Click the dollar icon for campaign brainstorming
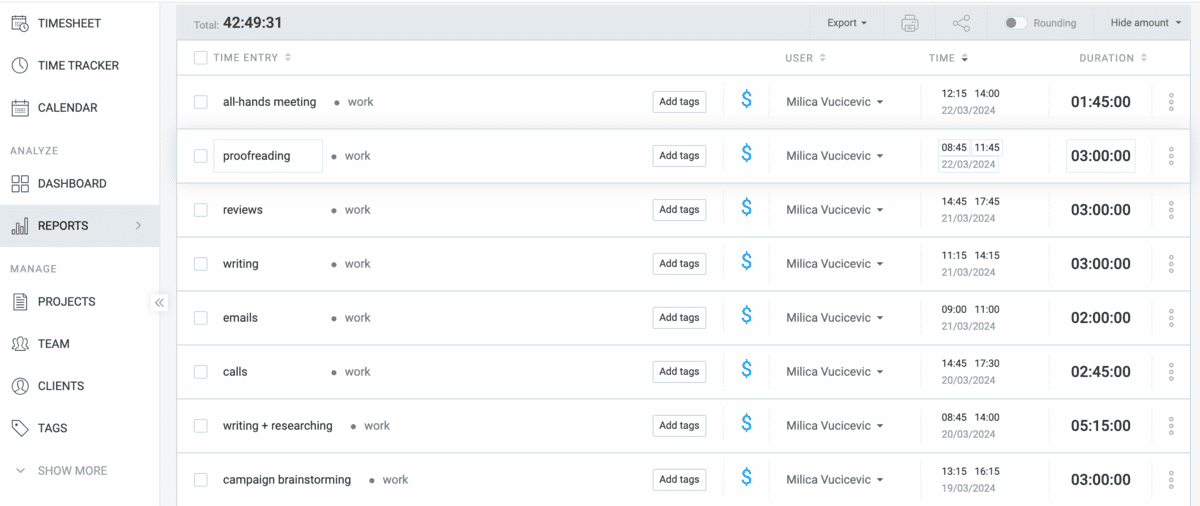This screenshot has width=1200, height=506. point(746,479)
